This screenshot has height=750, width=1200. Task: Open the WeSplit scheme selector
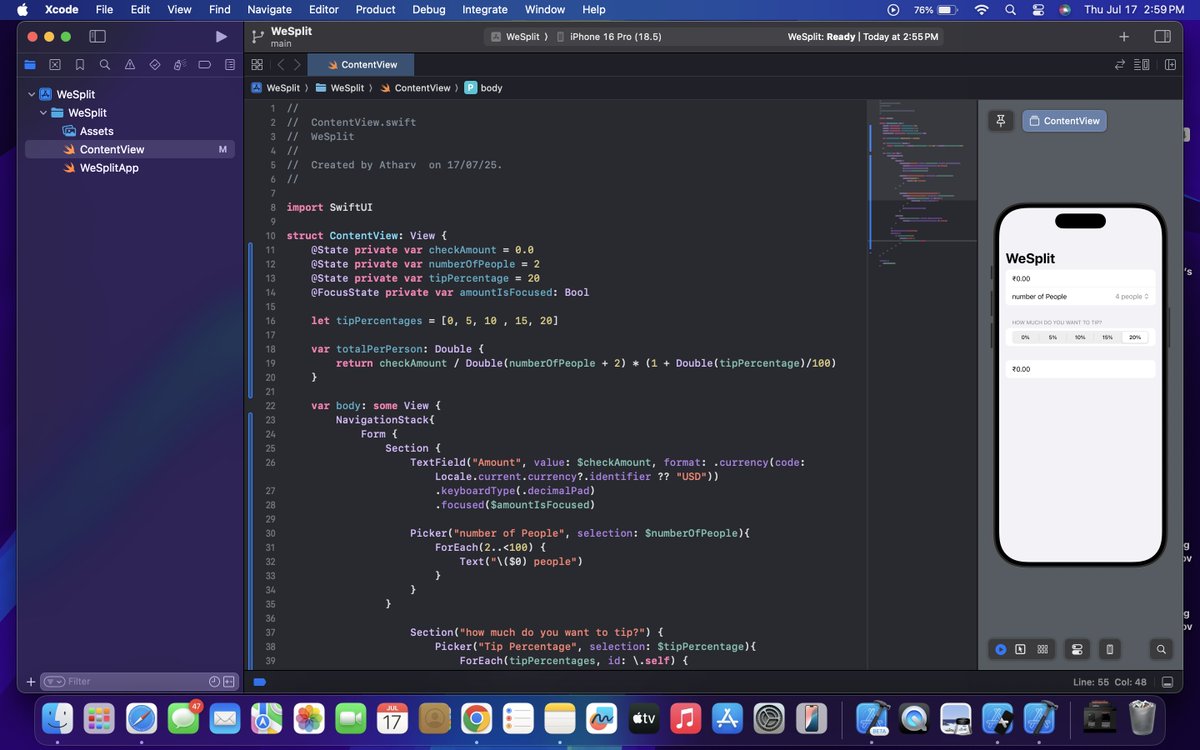coord(518,36)
